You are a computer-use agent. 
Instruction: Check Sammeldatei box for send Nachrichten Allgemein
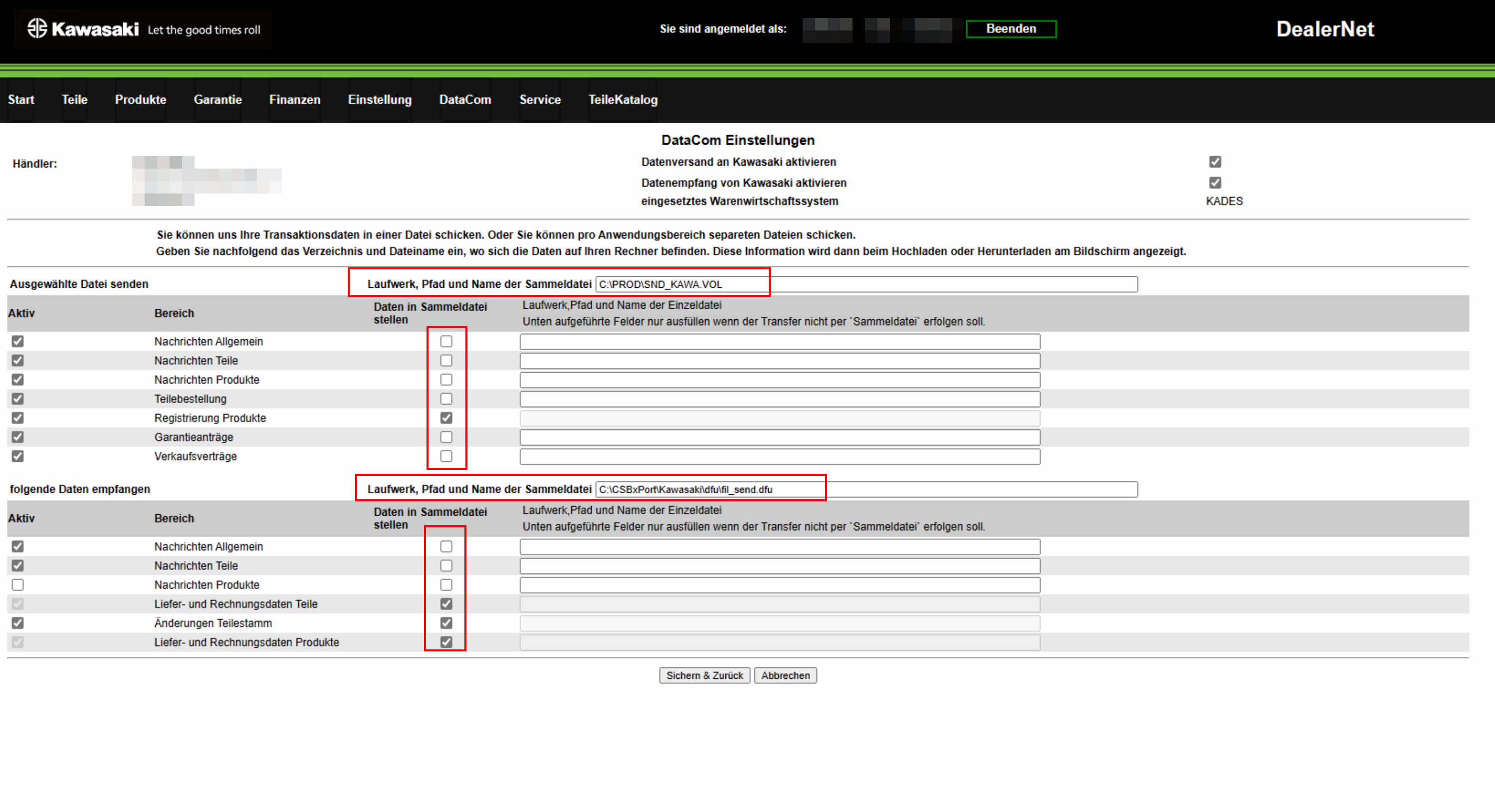[446, 341]
